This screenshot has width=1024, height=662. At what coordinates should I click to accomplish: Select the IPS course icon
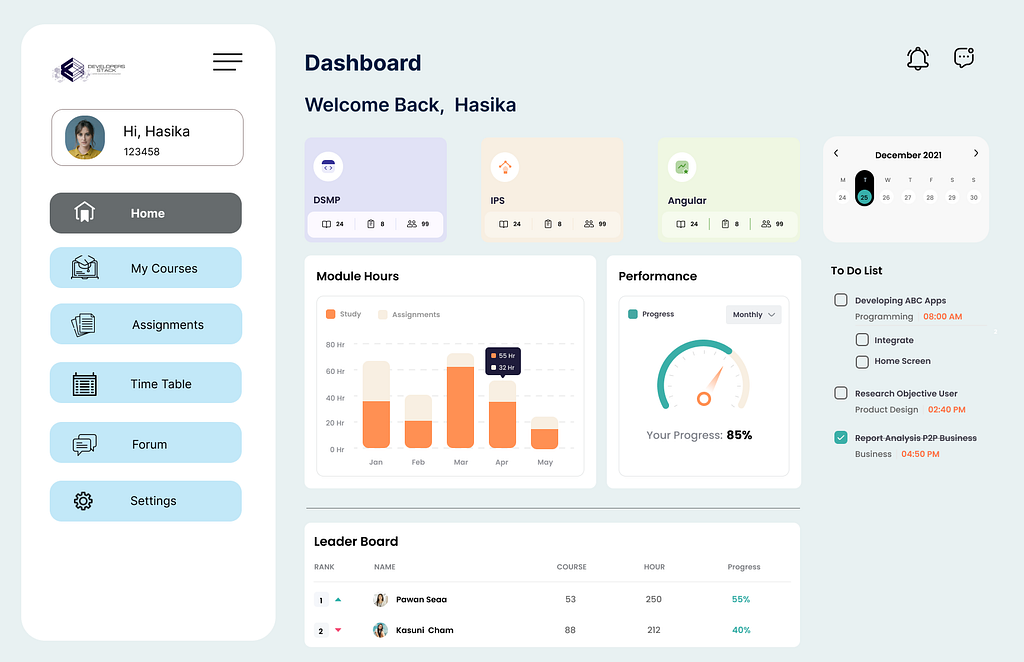click(x=505, y=165)
